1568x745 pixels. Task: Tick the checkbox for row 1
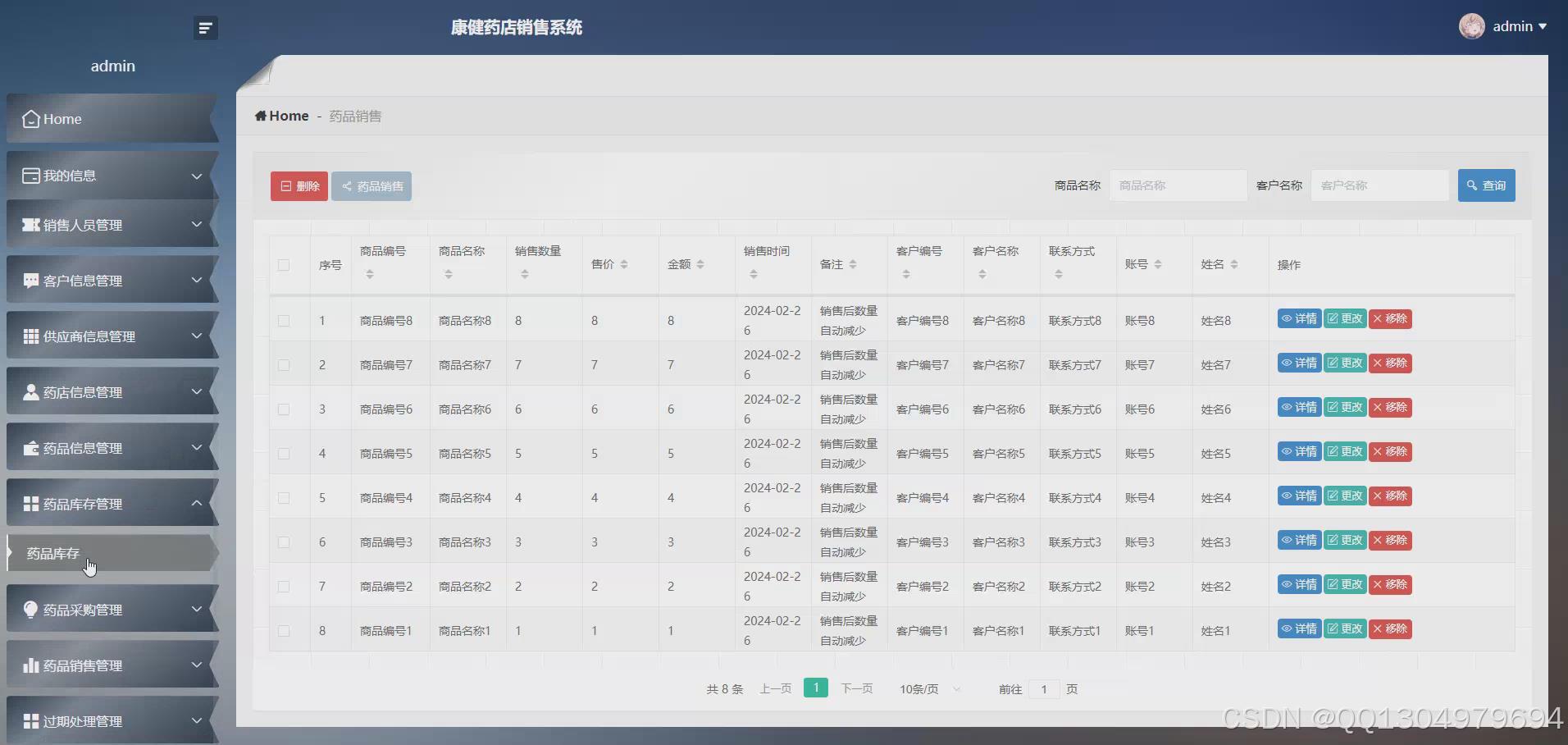pyautogui.click(x=284, y=320)
